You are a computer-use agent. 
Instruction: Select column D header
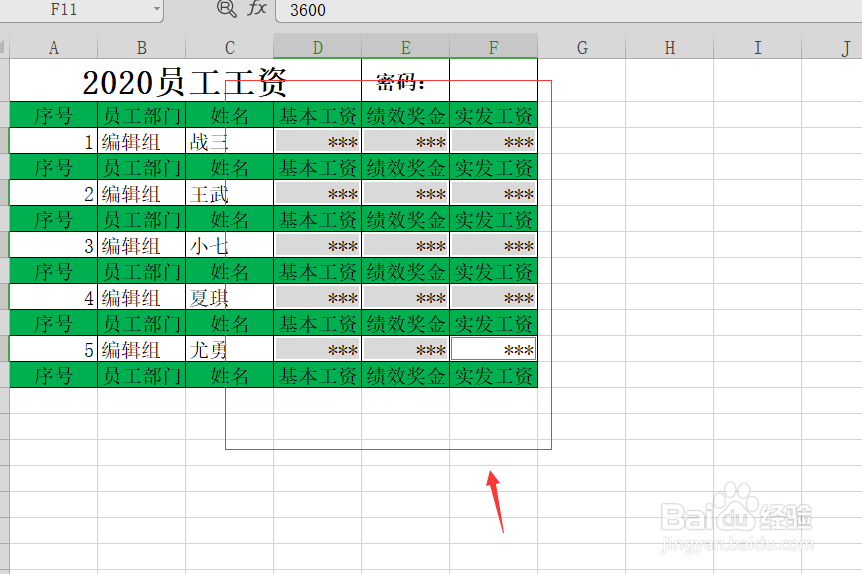point(318,48)
